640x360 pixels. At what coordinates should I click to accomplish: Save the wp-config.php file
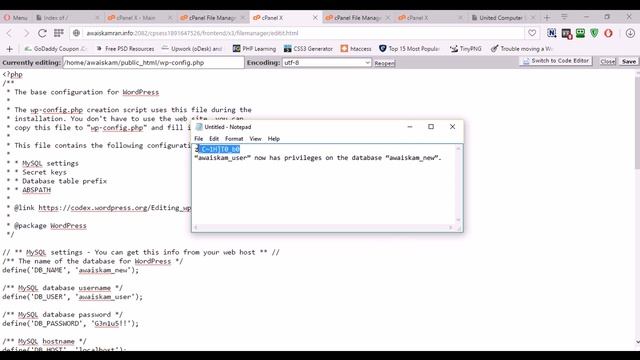(629, 61)
